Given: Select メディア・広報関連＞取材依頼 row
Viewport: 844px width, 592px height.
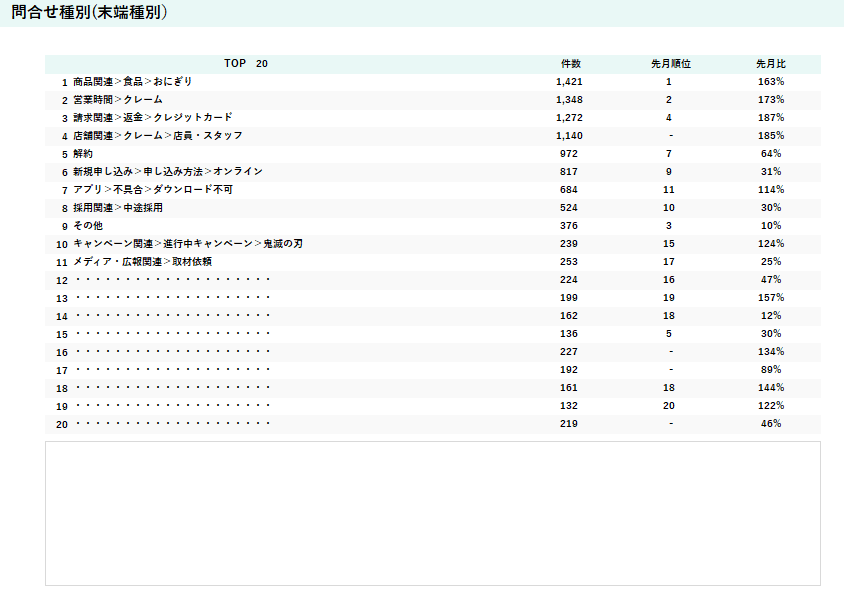Looking at the screenshot, I should click(142, 261).
